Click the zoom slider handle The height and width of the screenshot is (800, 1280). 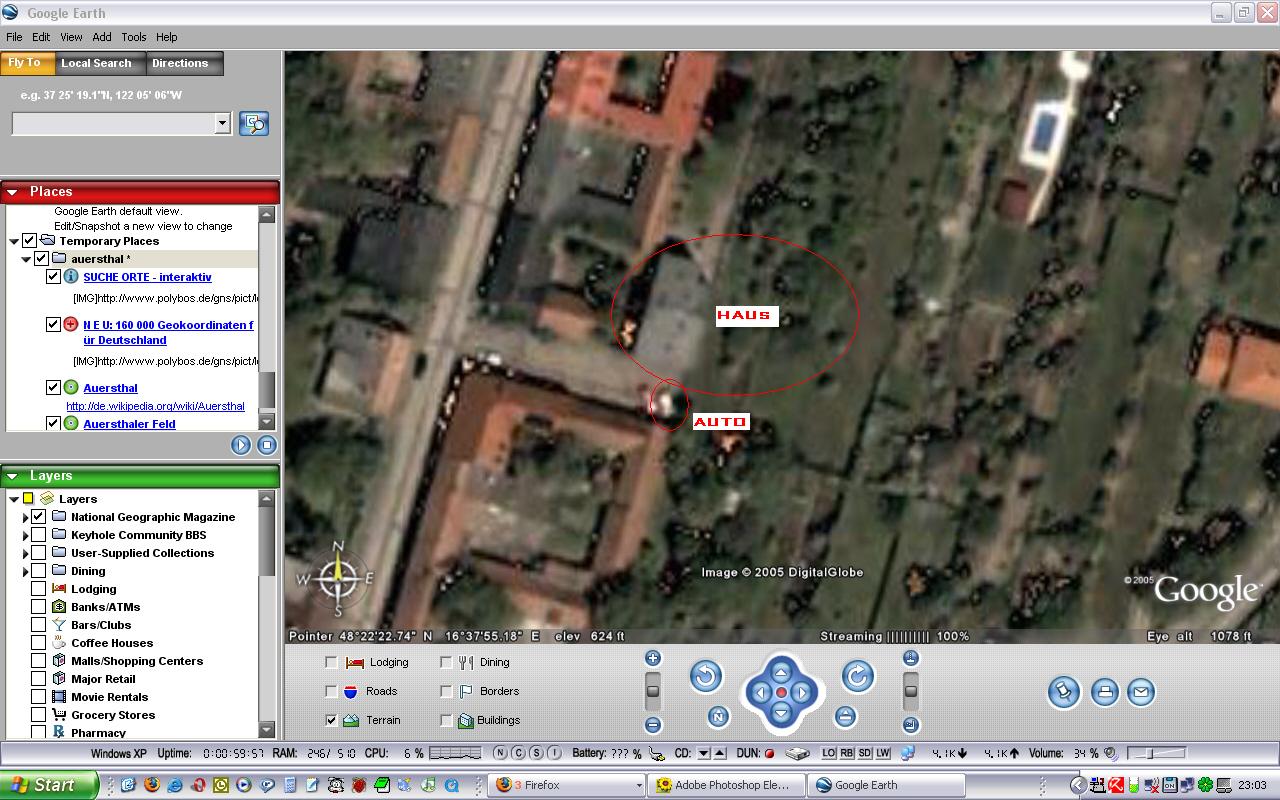click(653, 690)
